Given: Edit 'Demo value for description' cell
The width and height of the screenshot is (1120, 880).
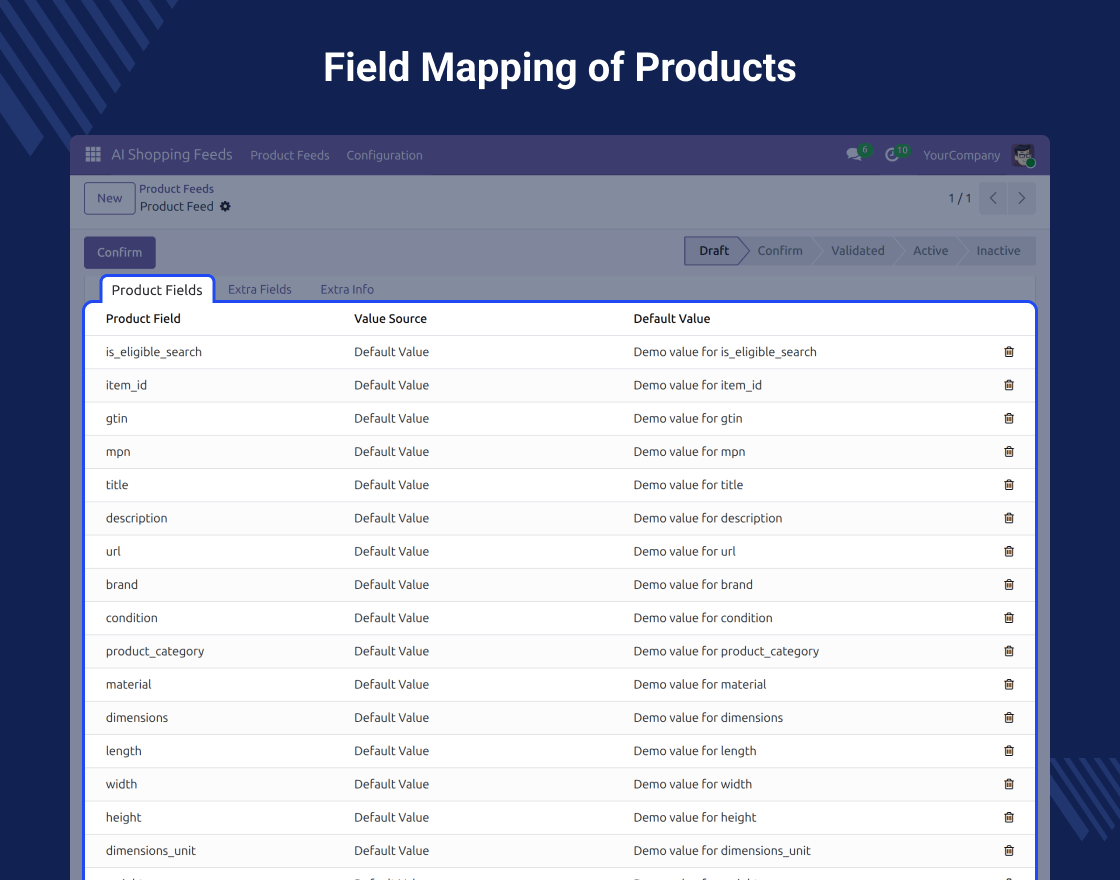Looking at the screenshot, I should coord(708,518).
